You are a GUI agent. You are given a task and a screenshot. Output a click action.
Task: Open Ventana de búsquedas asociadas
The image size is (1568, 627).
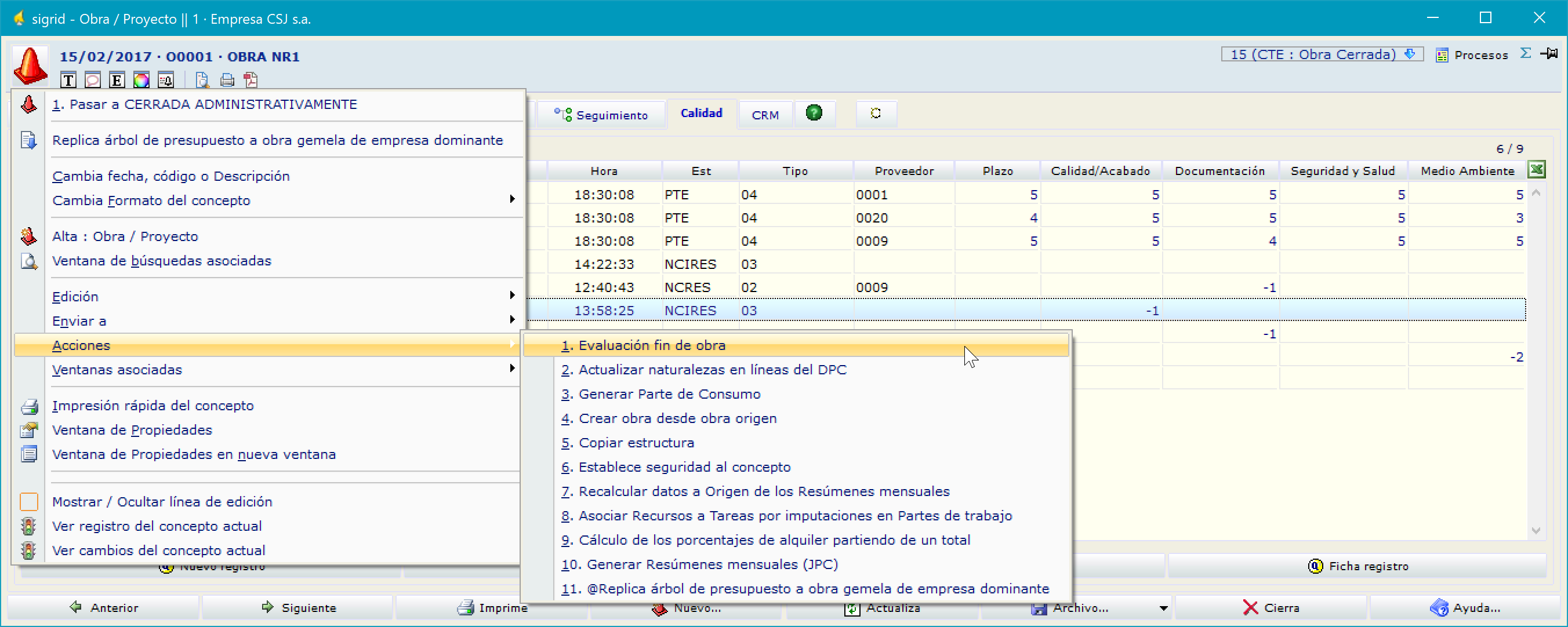pyautogui.click(x=268, y=261)
